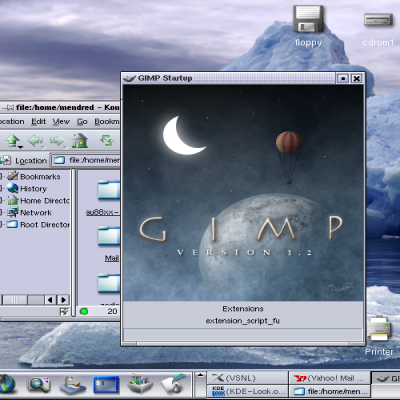Open the dropdown arrow under the Up button

pos(21,147)
